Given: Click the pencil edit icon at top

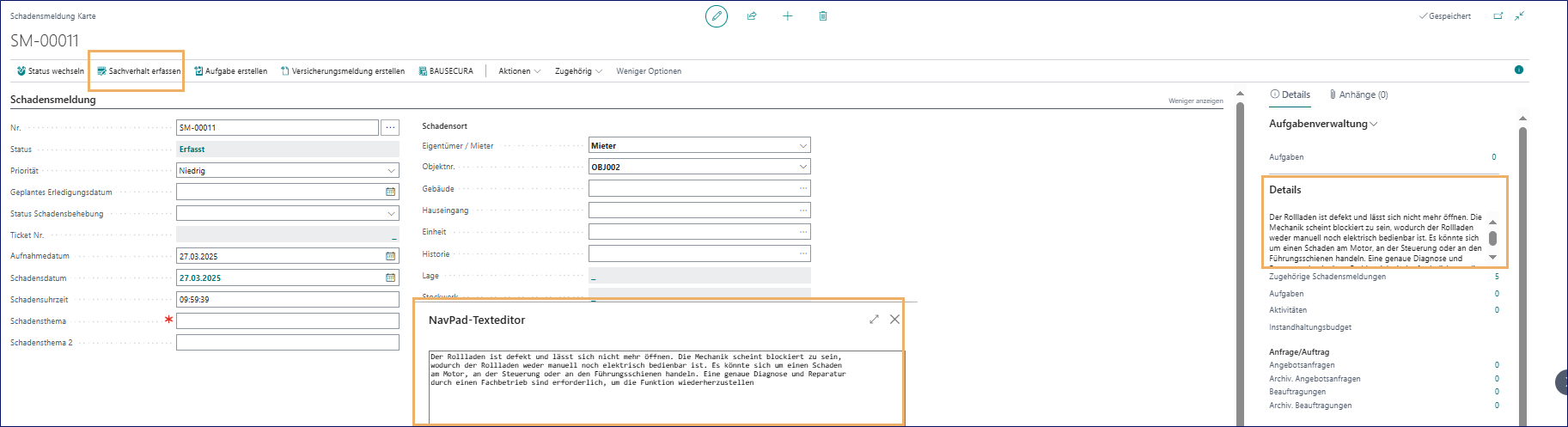Looking at the screenshot, I should tap(716, 16).
